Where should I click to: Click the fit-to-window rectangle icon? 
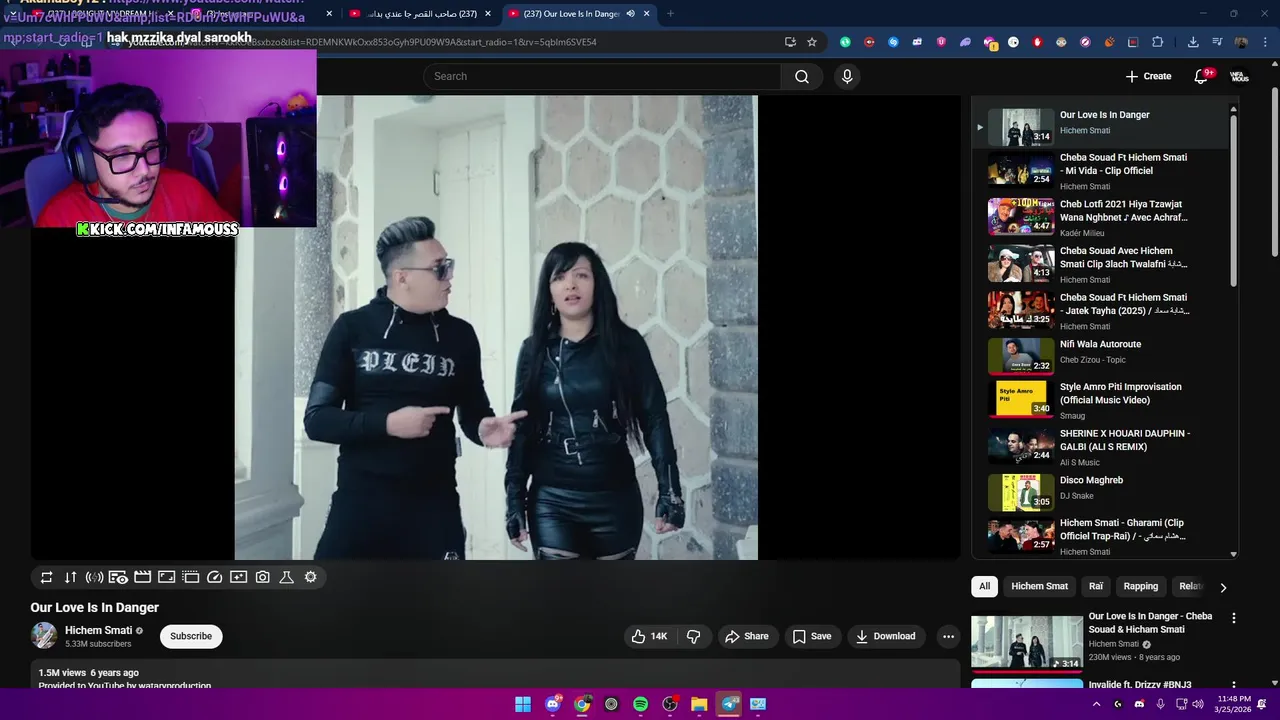click(167, 577)
